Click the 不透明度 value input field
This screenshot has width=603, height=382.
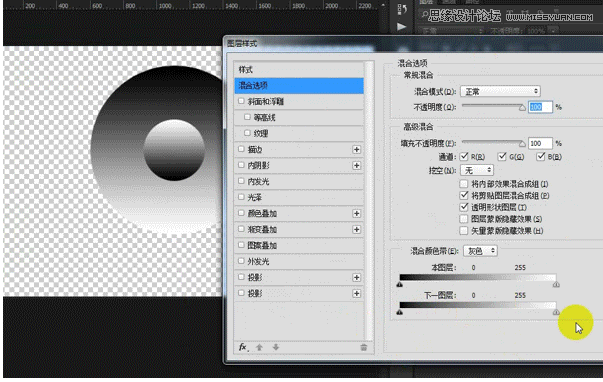coord(540,107)
